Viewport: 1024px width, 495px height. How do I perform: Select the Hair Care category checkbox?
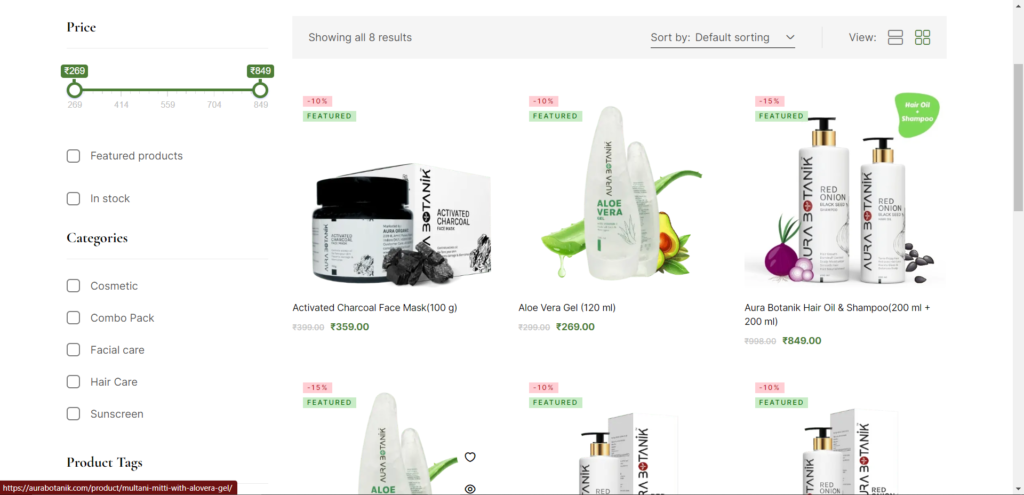coord(73,382)
